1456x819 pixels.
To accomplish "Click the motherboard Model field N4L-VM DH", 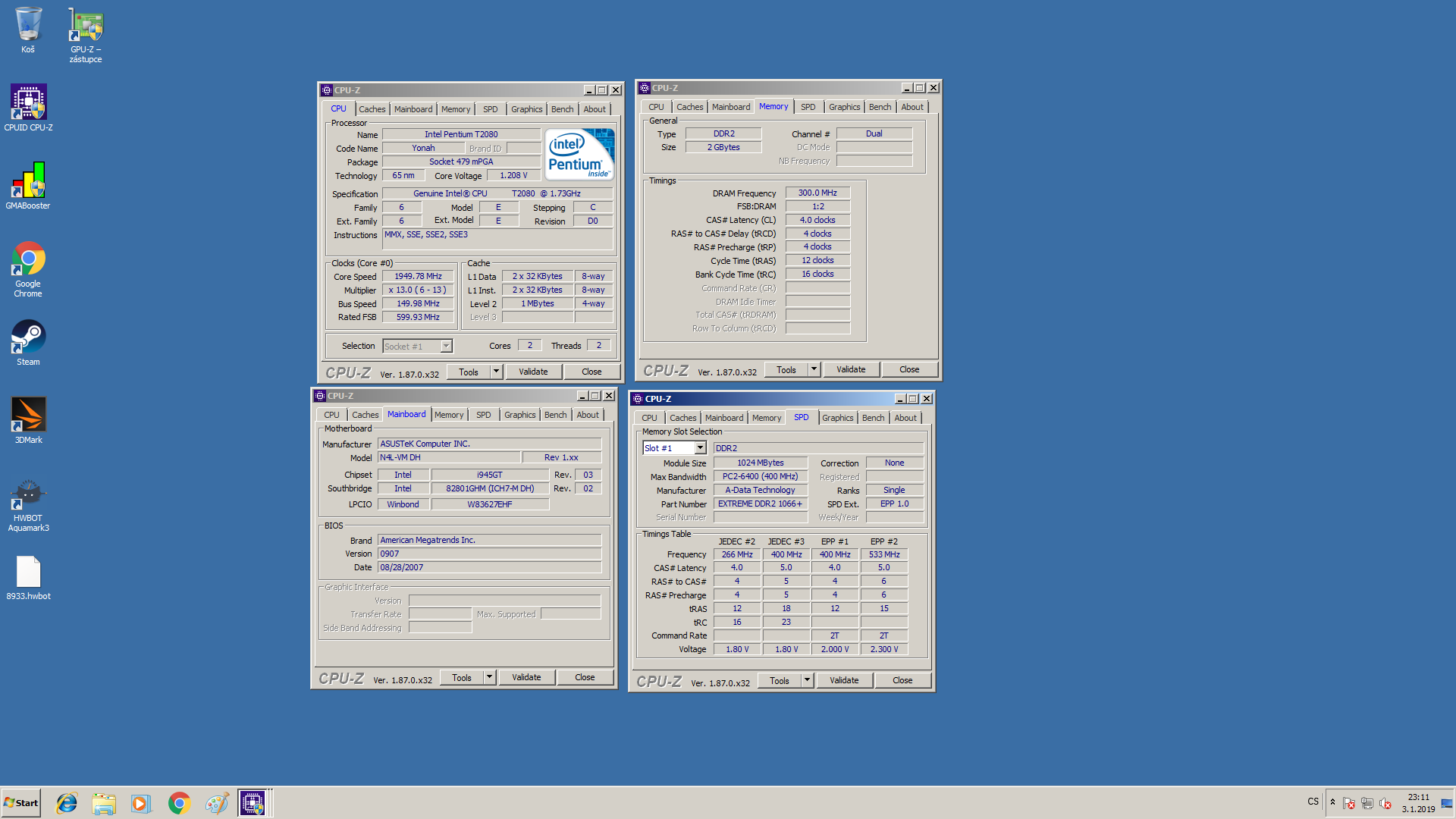I will [449, 457].
